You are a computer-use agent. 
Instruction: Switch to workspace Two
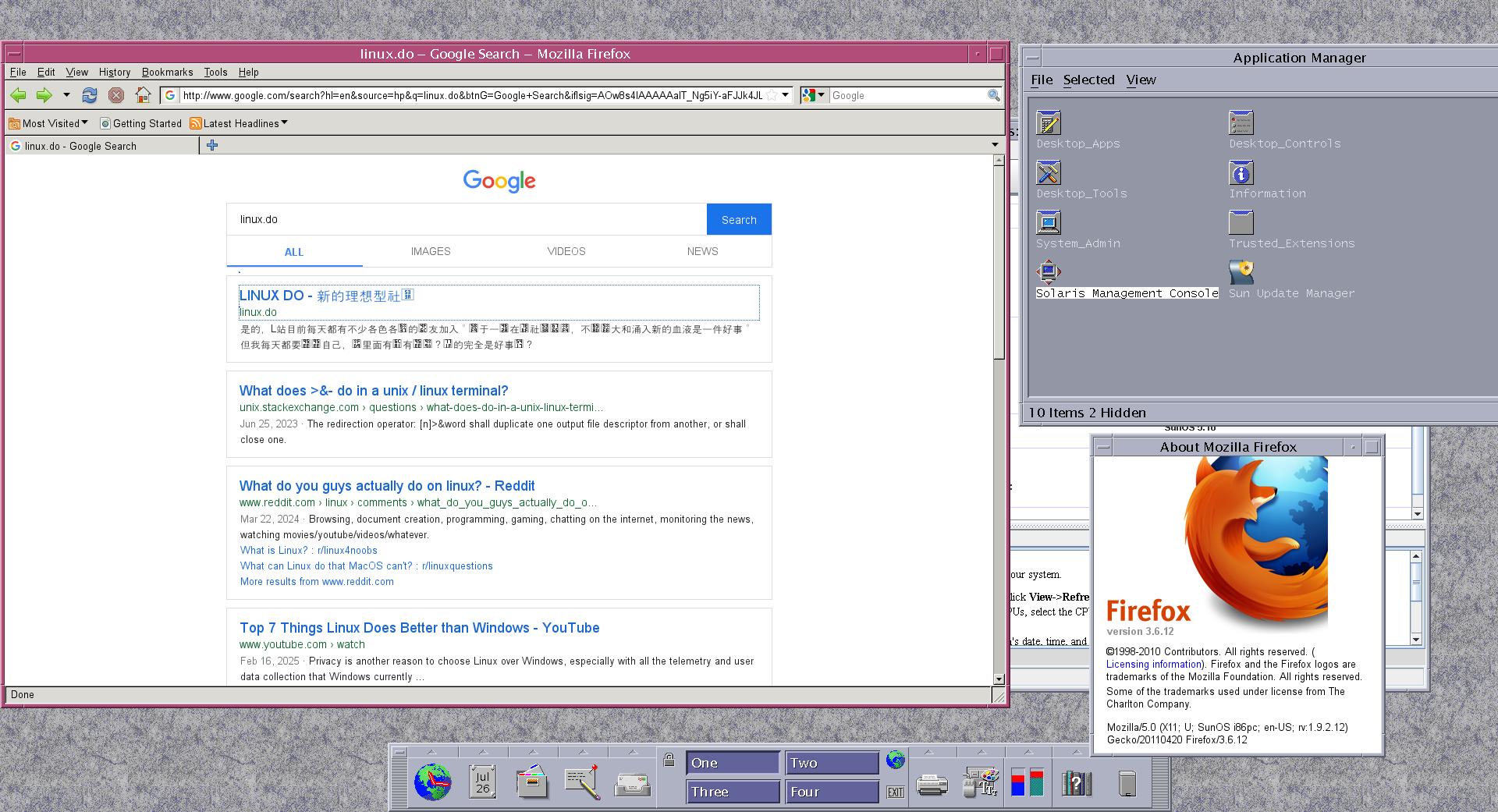832,763
